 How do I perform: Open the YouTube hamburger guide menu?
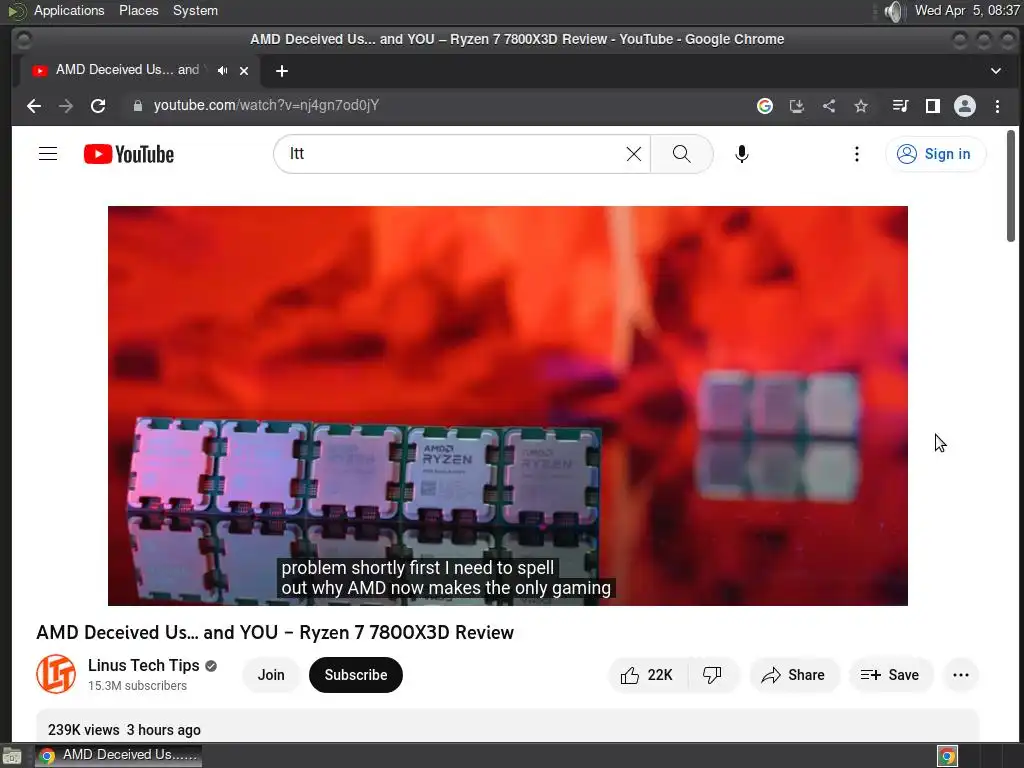coord(48,154)
